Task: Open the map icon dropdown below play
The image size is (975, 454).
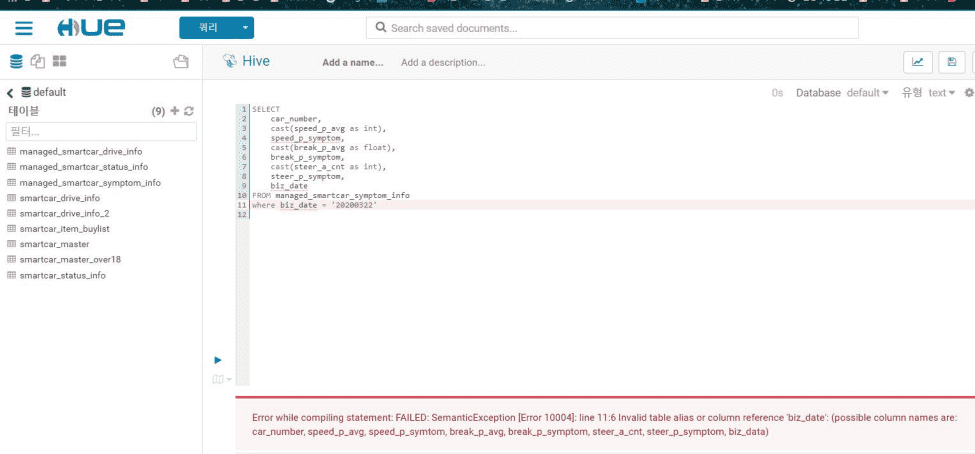Action: (x=221, y=379)
